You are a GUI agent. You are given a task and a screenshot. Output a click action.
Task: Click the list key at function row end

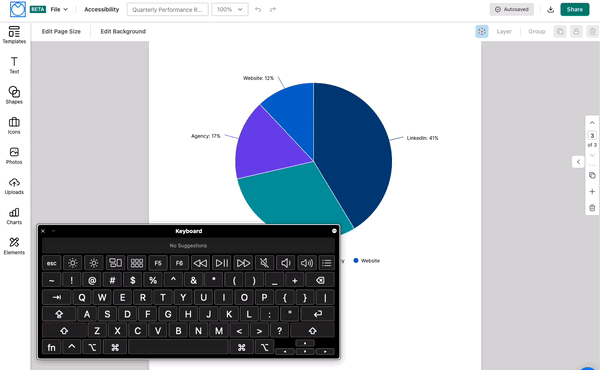coord(327,263)
